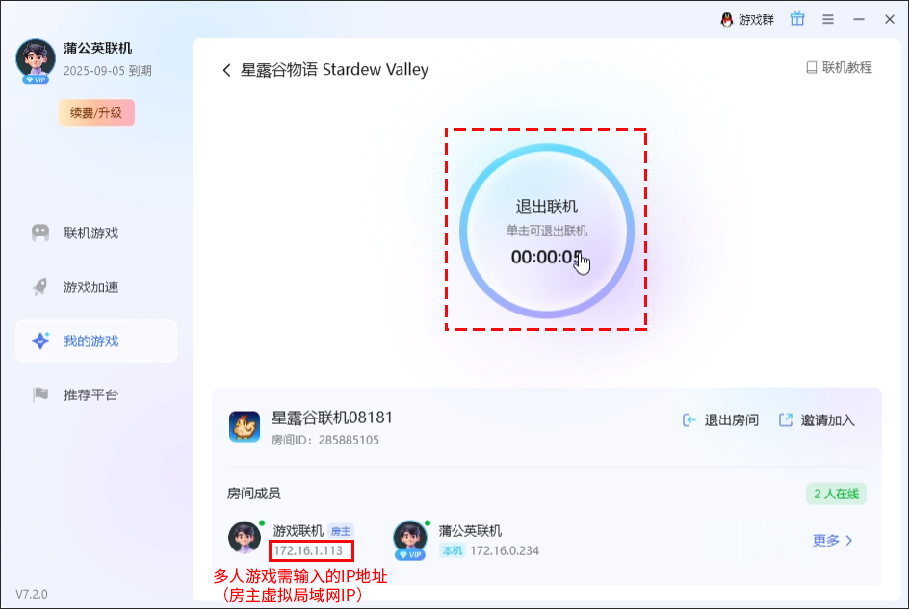
Task: Click the QQ penguin 游戏群 icon
Action: pos(726,20)
